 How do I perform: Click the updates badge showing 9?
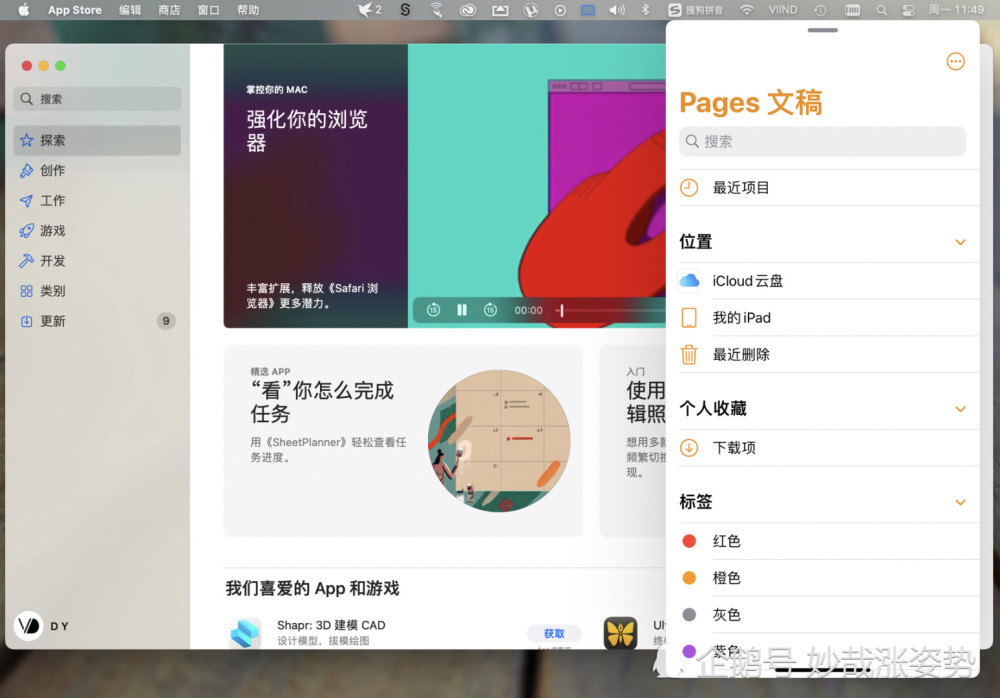tap(166, 321)
